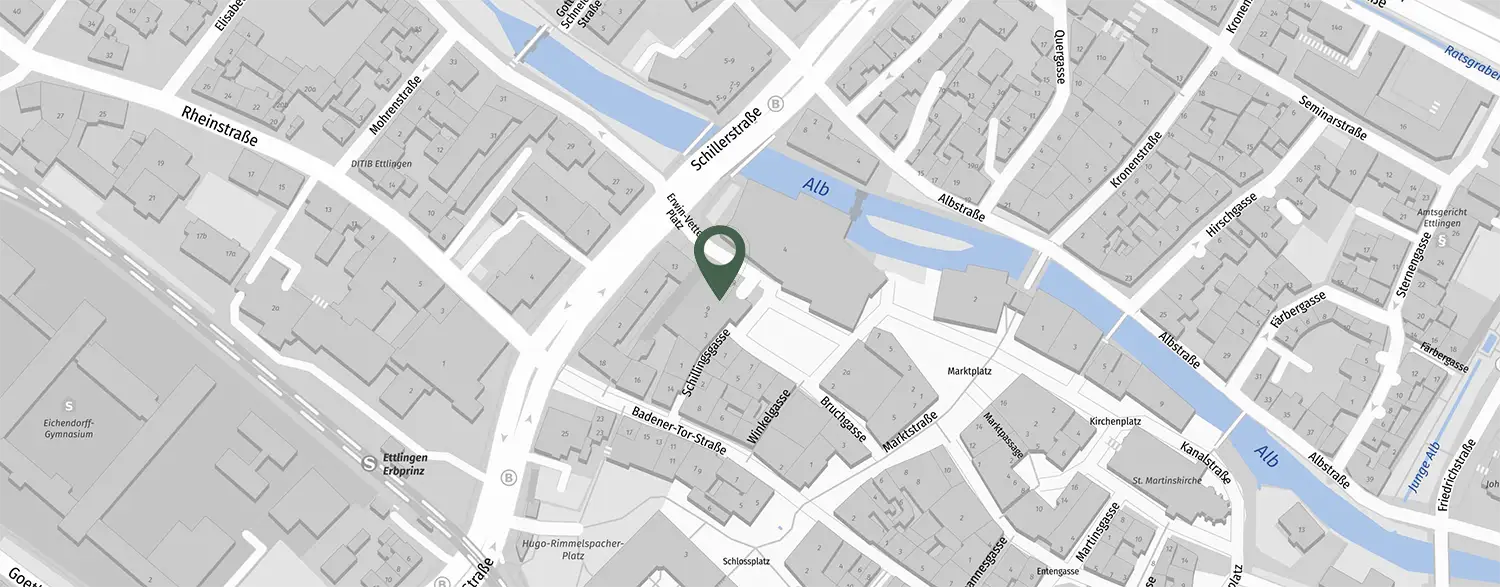Select the Kanalstraße street label
The width and height of the screenshot is (1500, 587).
(x=1204, y=461)
